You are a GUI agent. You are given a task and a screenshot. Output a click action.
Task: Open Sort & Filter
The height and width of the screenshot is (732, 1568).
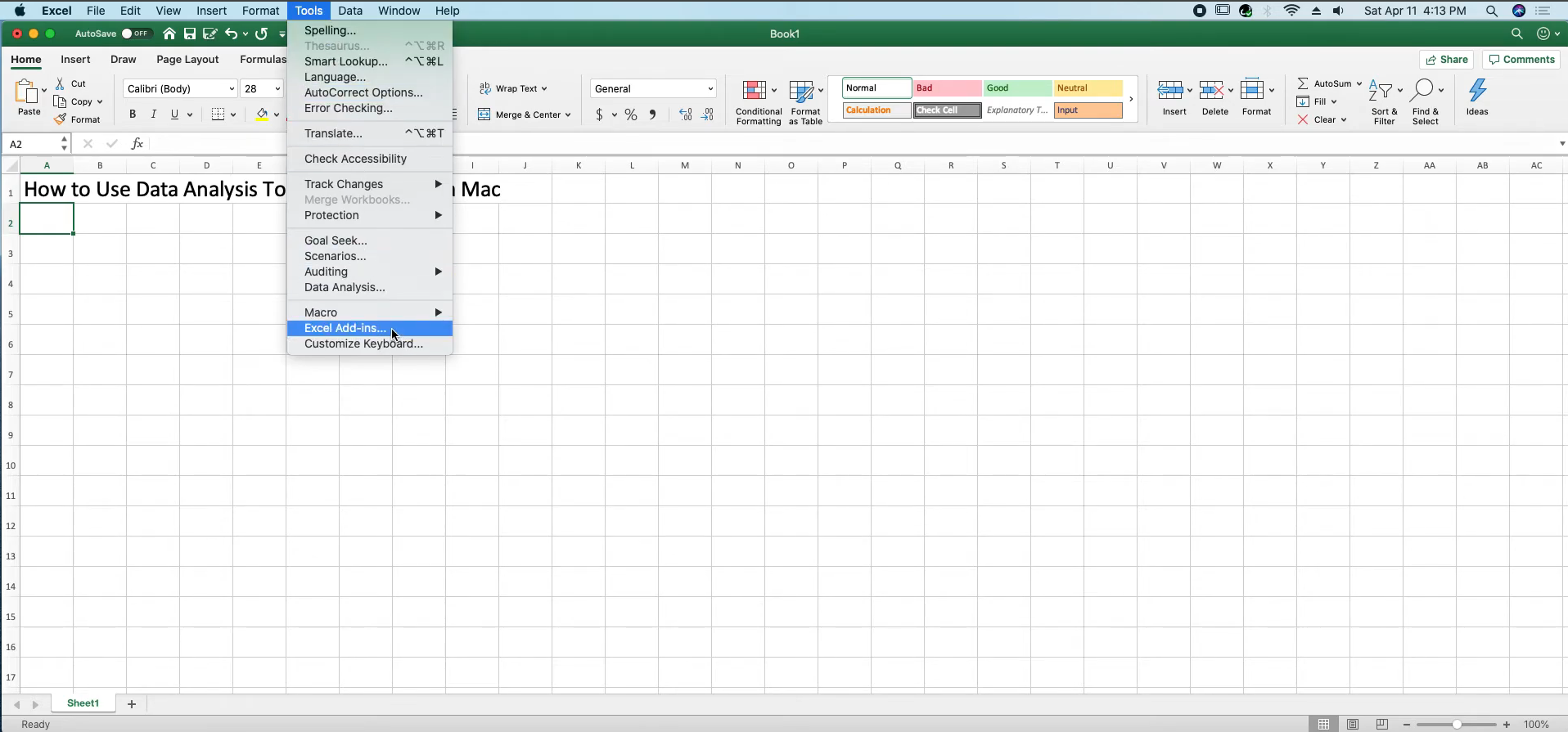click(1385, 102)
